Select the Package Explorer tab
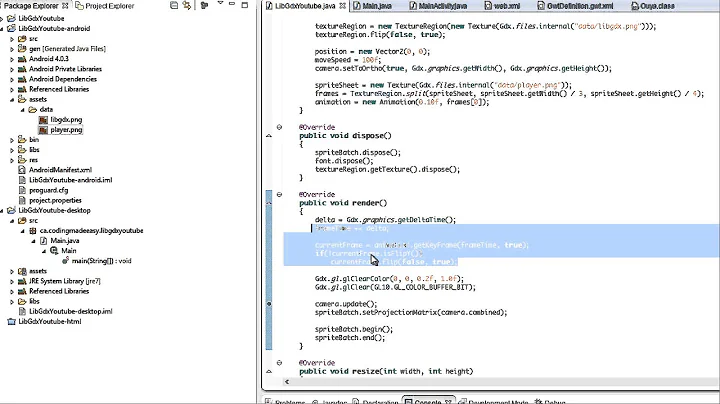The width and height of the screenshot is (720, 404). [x=31, y=6]
